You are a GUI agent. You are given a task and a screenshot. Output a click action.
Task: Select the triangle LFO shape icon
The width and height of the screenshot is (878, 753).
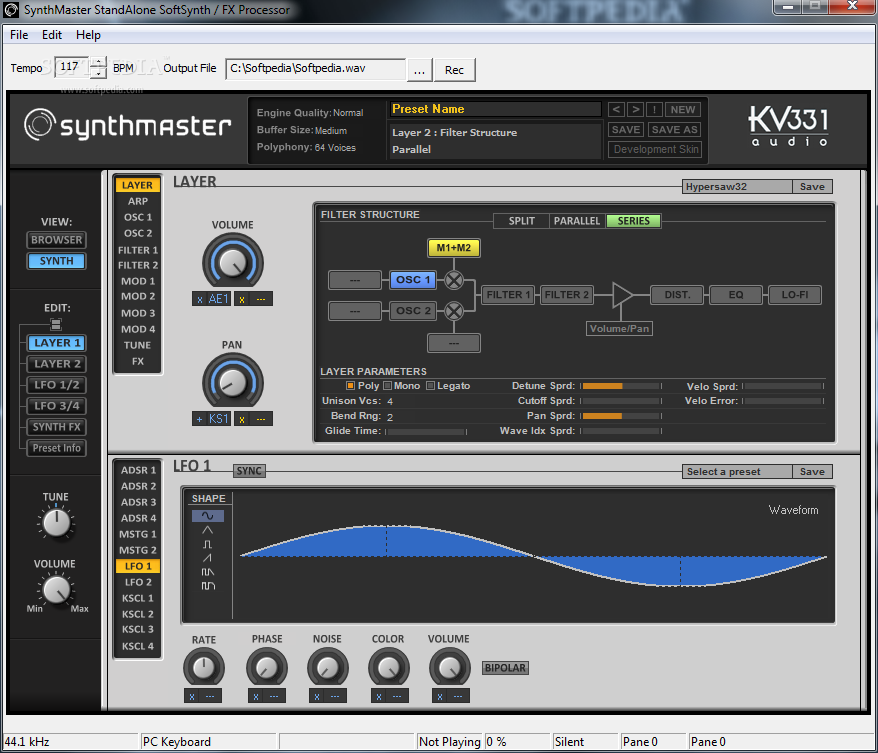[208, 530]
